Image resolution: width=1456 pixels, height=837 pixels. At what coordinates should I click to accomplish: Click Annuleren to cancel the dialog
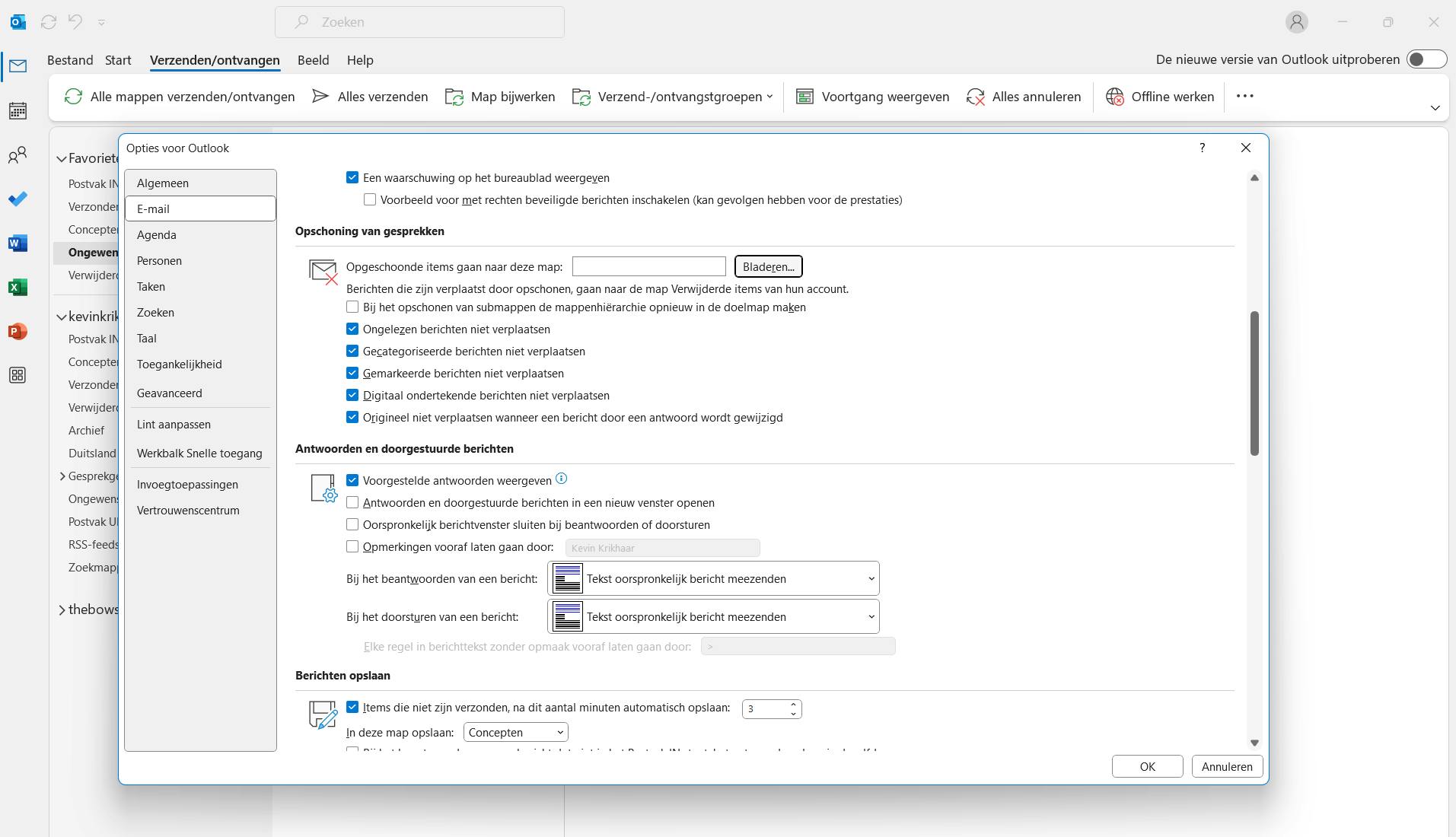[x=1227, y=766]
